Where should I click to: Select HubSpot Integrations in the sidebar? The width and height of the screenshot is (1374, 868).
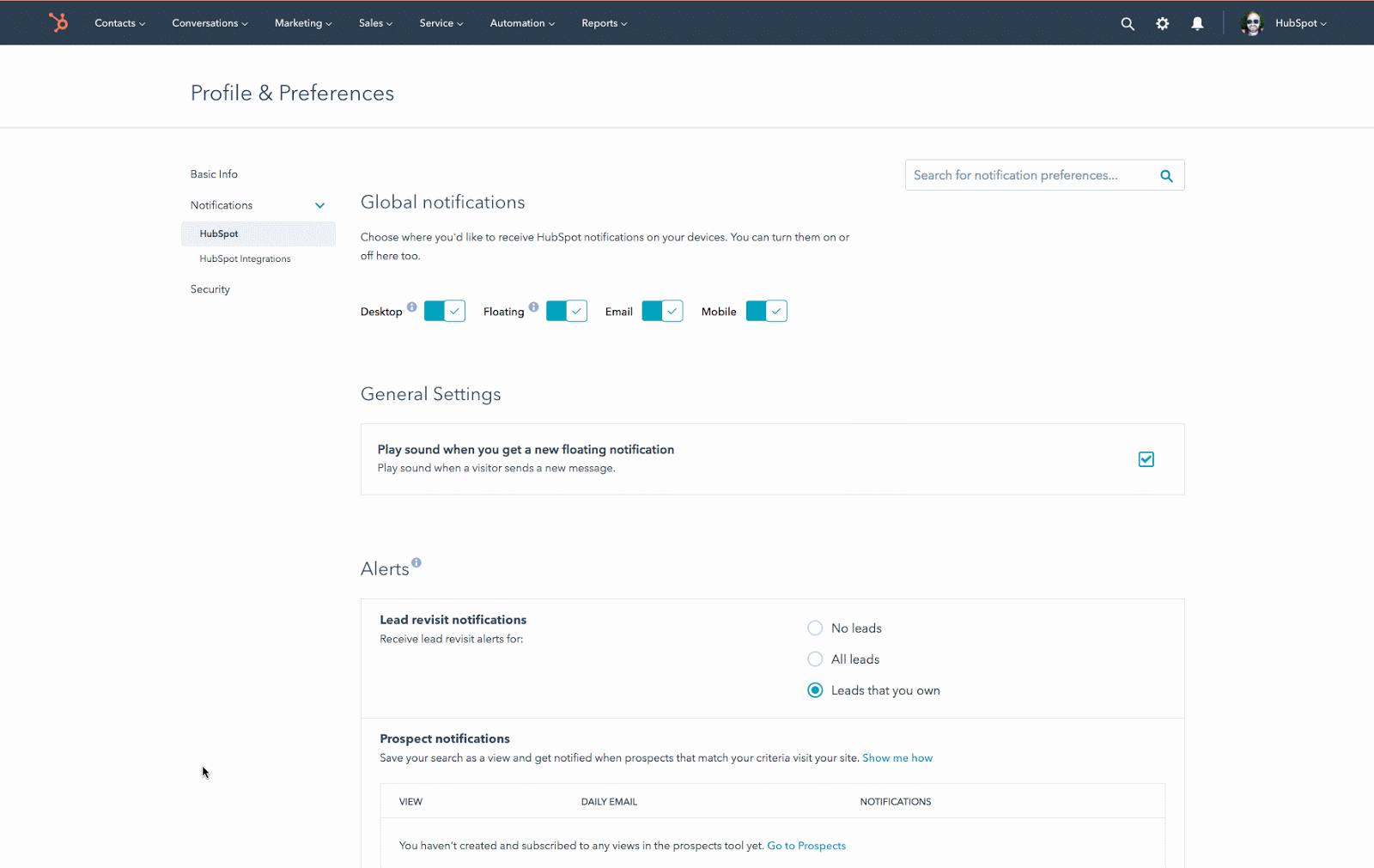point(245,259)
